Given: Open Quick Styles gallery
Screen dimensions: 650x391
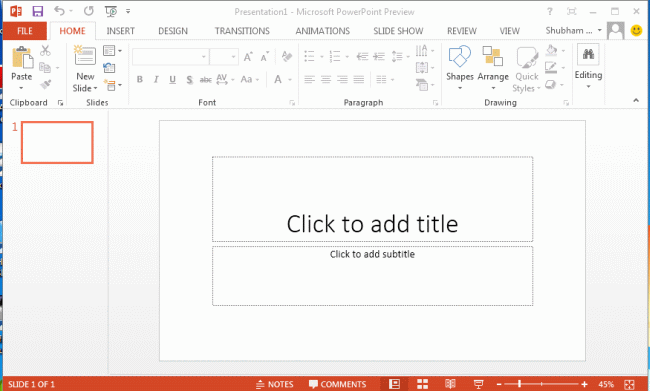Looking at the screenshot, I should [526, 70].
